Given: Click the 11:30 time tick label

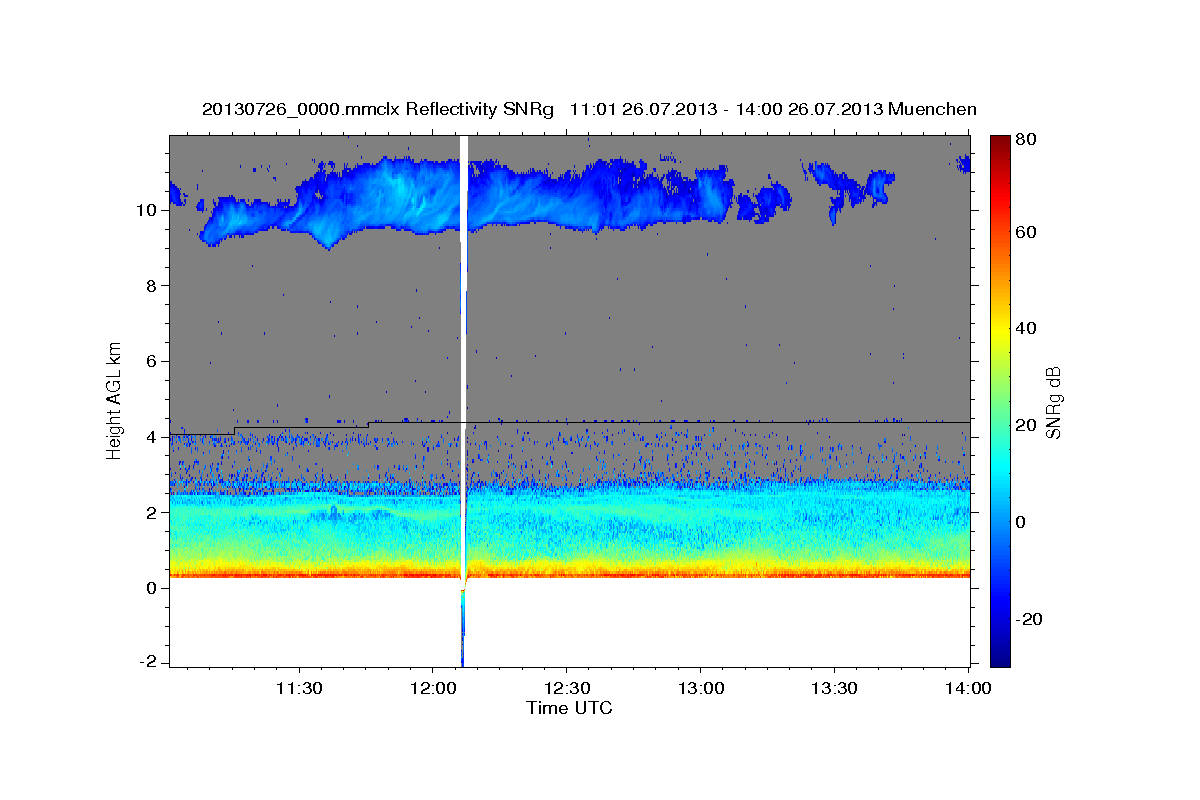Looking at the screenshot, I should click(298, 689).
